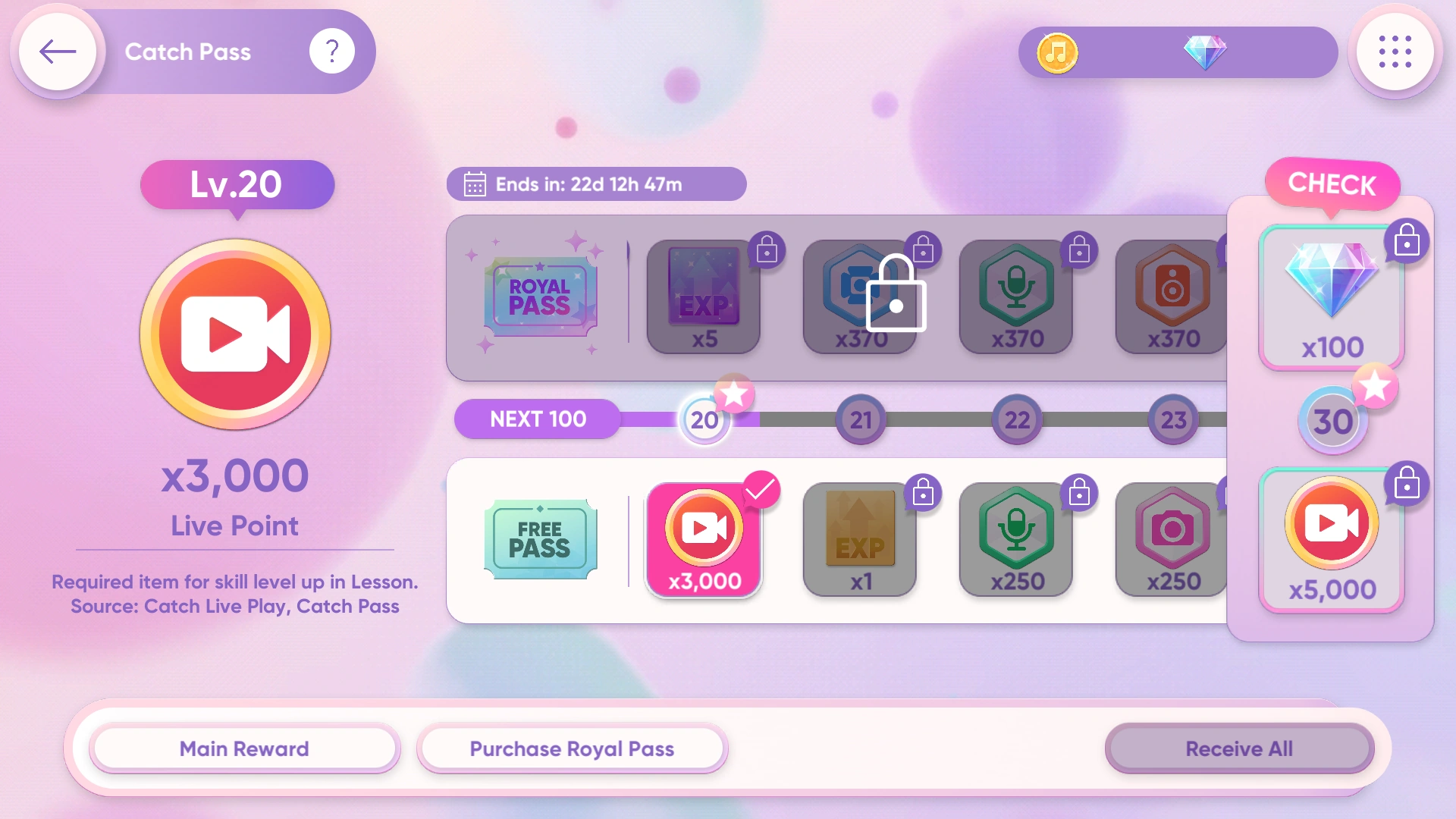Select the claimed Live Point x3,000 reward
Image resolution: width=1456 pixels, height=819 pixels.
click(x=704, y=539)
